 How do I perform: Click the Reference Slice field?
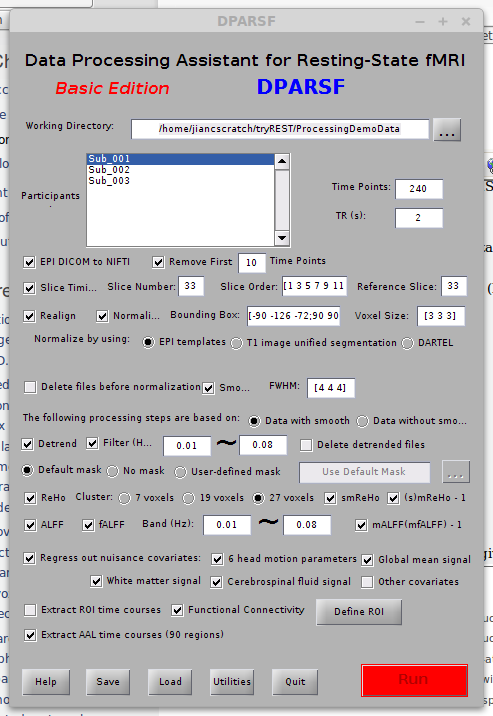453,286
